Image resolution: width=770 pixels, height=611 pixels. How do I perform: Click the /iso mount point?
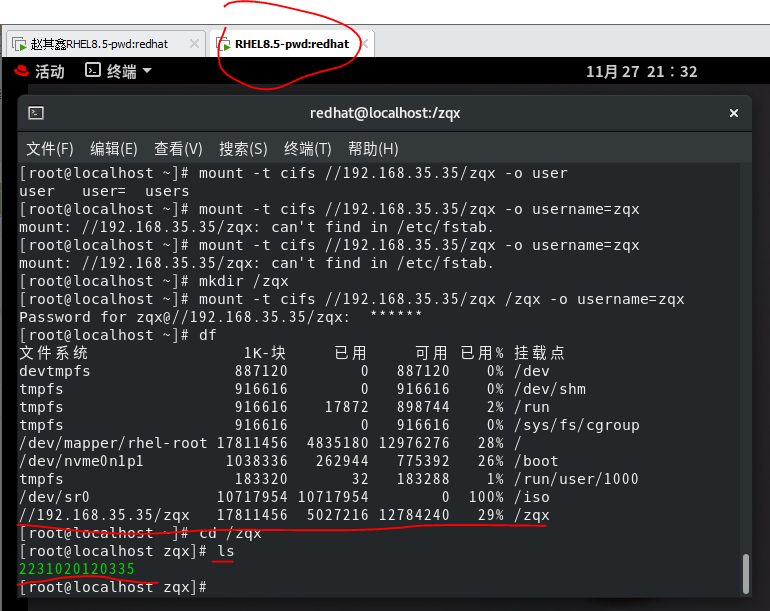coord(531,497)
